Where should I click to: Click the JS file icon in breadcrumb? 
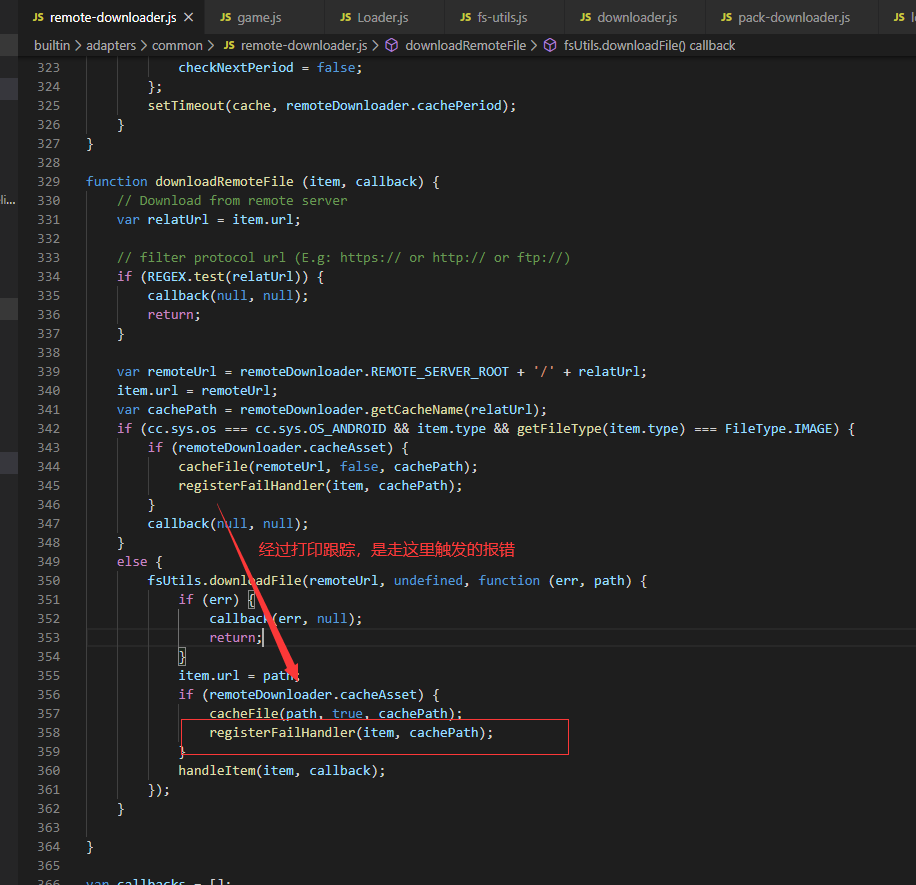tap(230, 46)
